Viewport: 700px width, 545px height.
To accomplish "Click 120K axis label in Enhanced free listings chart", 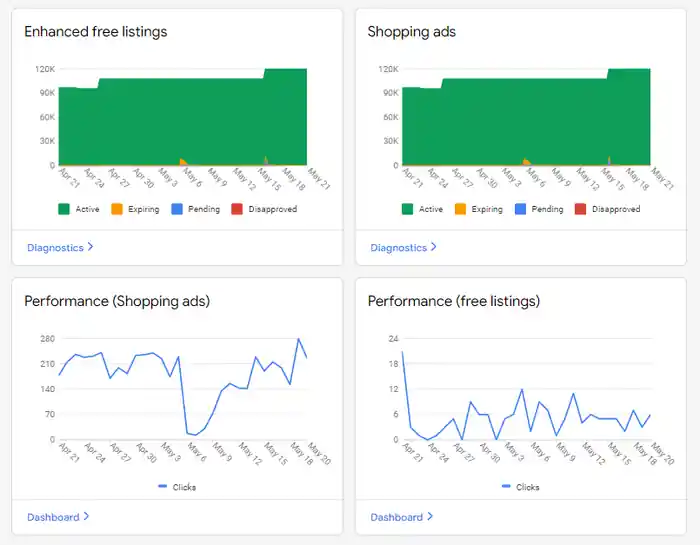I will pos(45,69).
